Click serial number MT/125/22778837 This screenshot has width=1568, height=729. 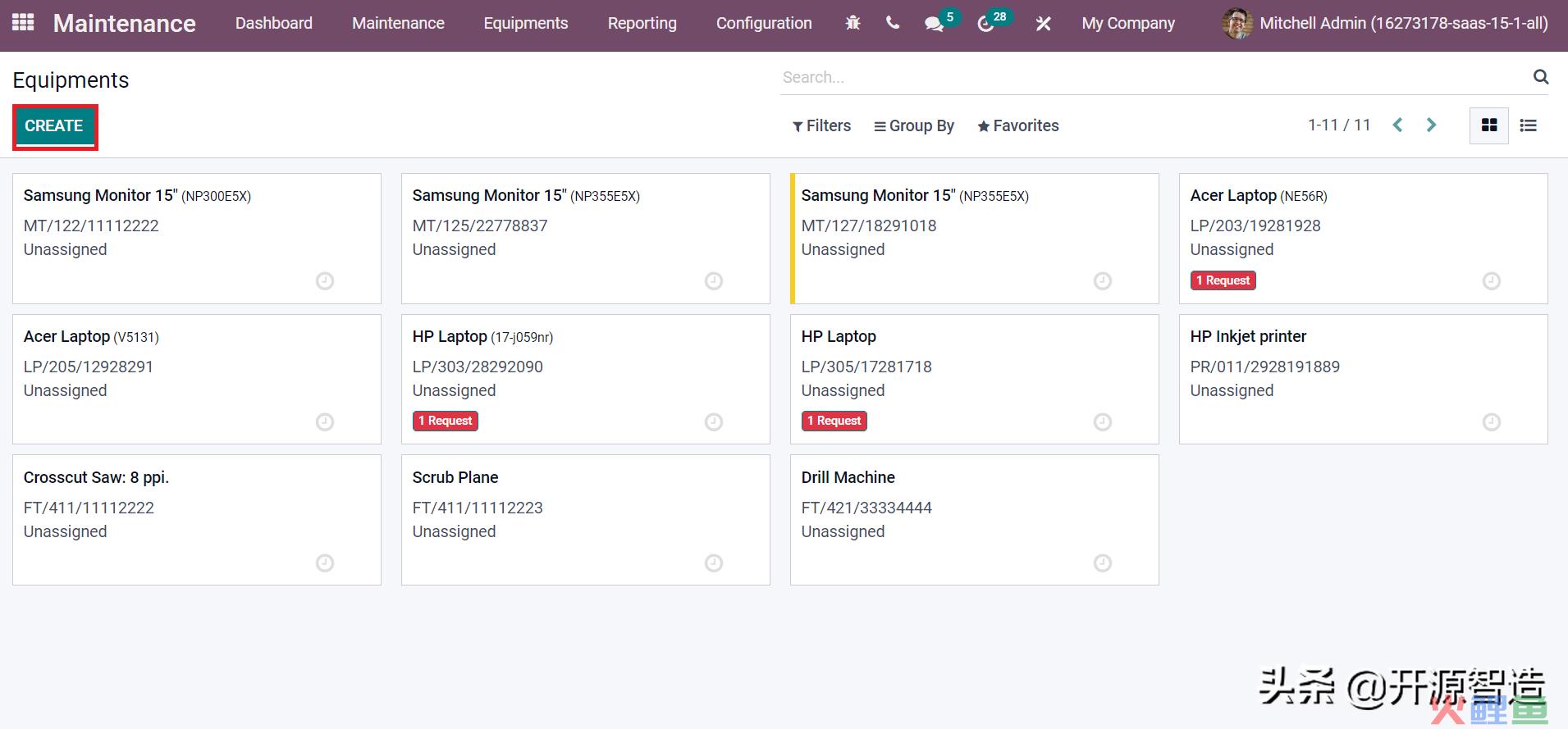[480, 226]
